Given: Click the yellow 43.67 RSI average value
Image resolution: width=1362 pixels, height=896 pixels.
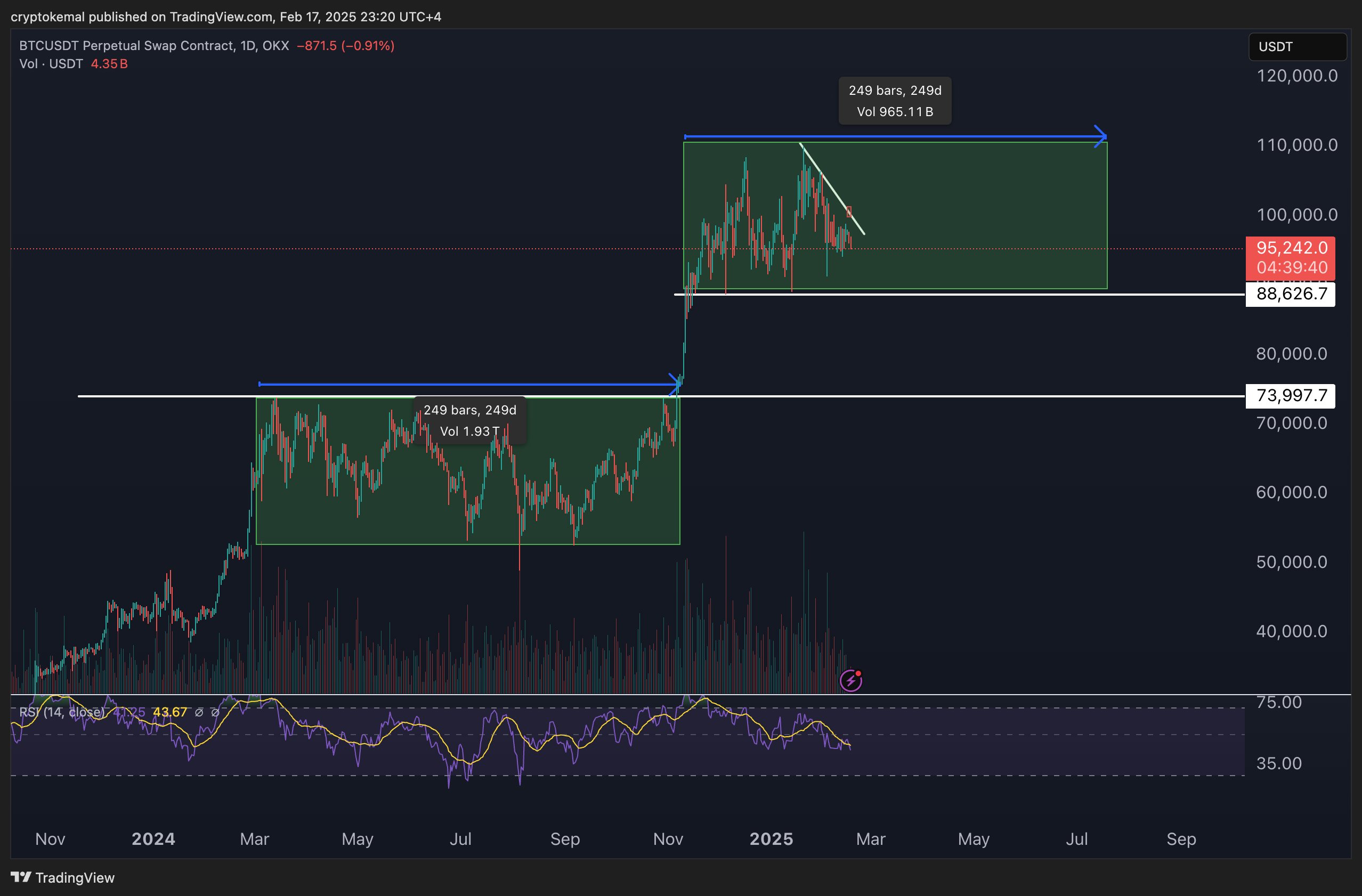Looking at the screenshot, I should [x=169, y=712].
